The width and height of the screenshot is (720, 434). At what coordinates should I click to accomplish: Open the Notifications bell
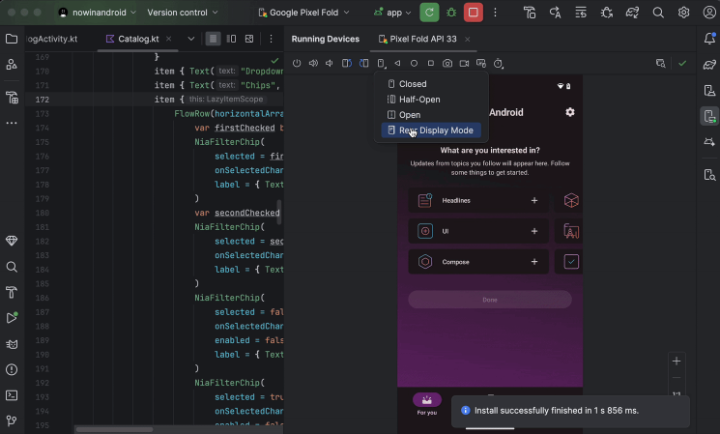tap(709, 39)
